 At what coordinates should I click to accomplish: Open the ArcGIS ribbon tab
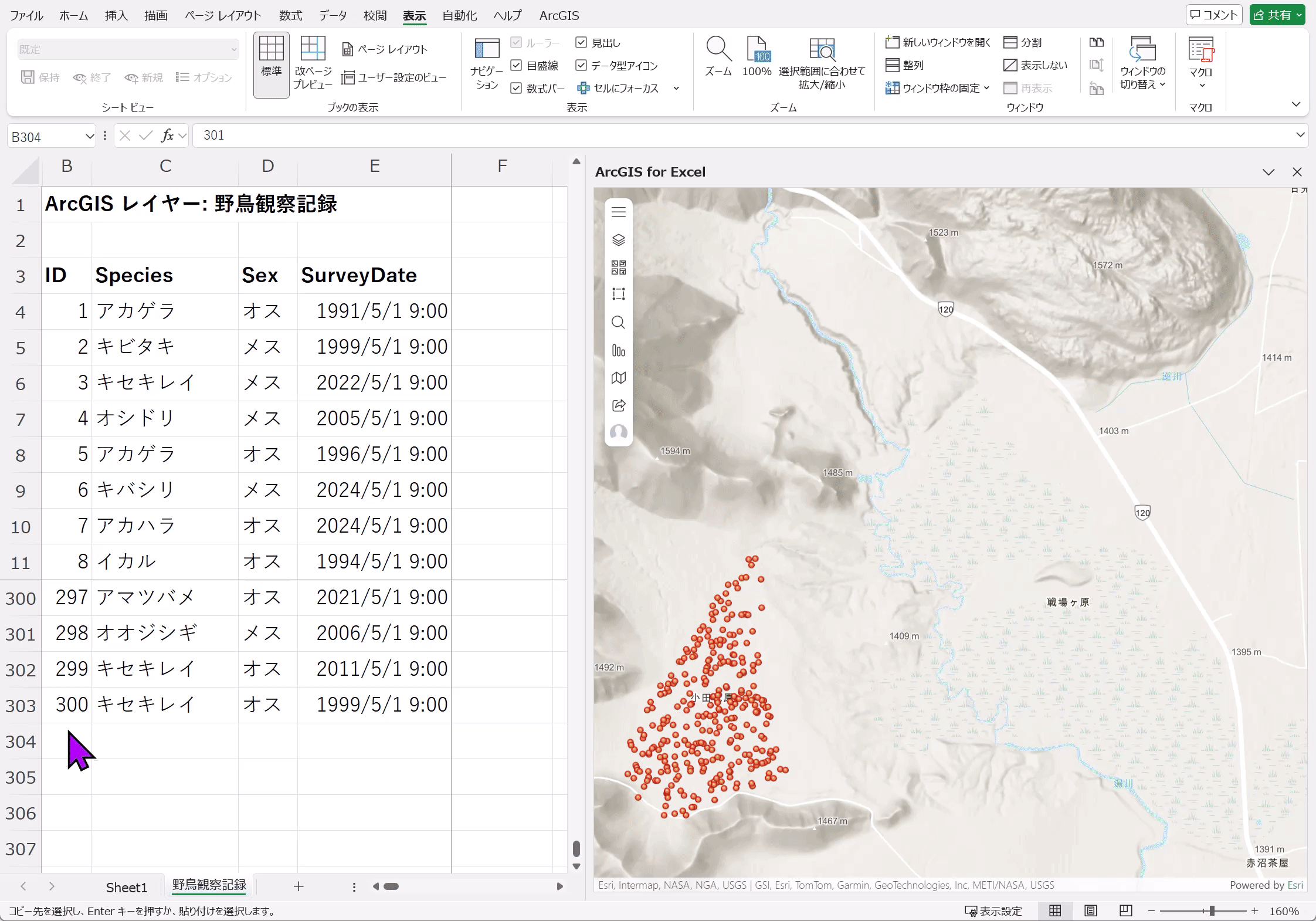click(559, 15)
